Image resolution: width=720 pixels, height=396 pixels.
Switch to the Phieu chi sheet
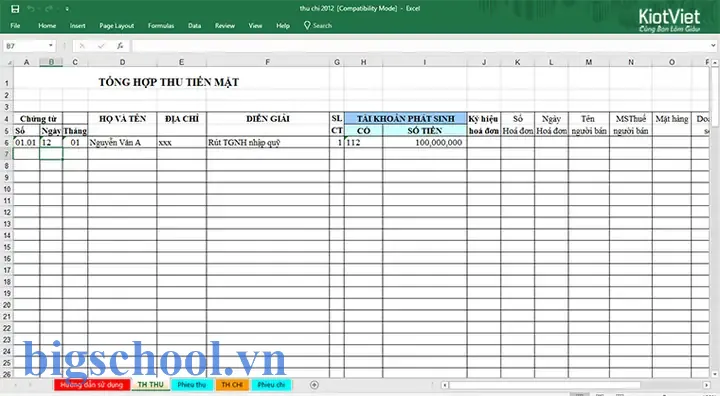pos(271,385)
